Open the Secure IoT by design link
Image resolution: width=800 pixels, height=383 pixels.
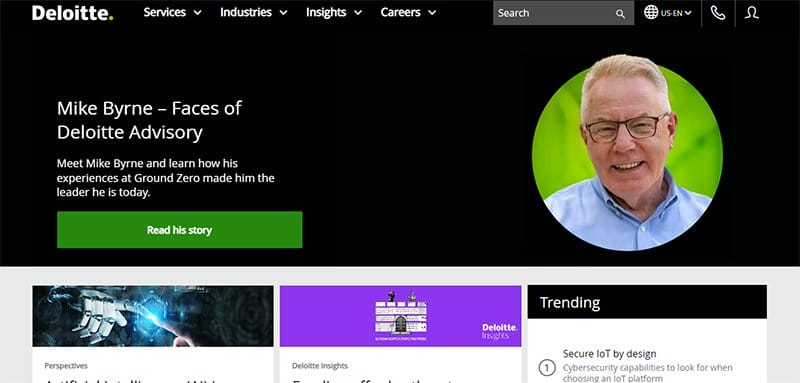pyautogui.click(x=609, y=353)
